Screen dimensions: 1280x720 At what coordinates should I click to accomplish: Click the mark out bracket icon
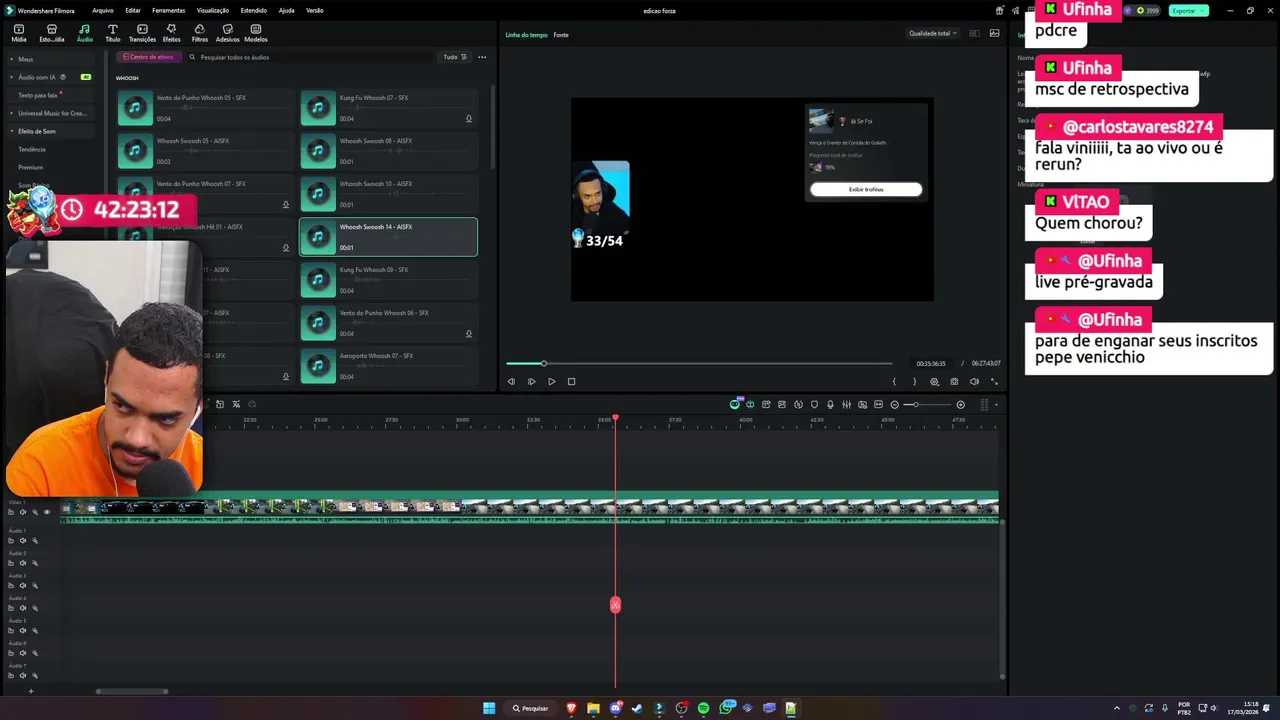(x=914, y=381)
